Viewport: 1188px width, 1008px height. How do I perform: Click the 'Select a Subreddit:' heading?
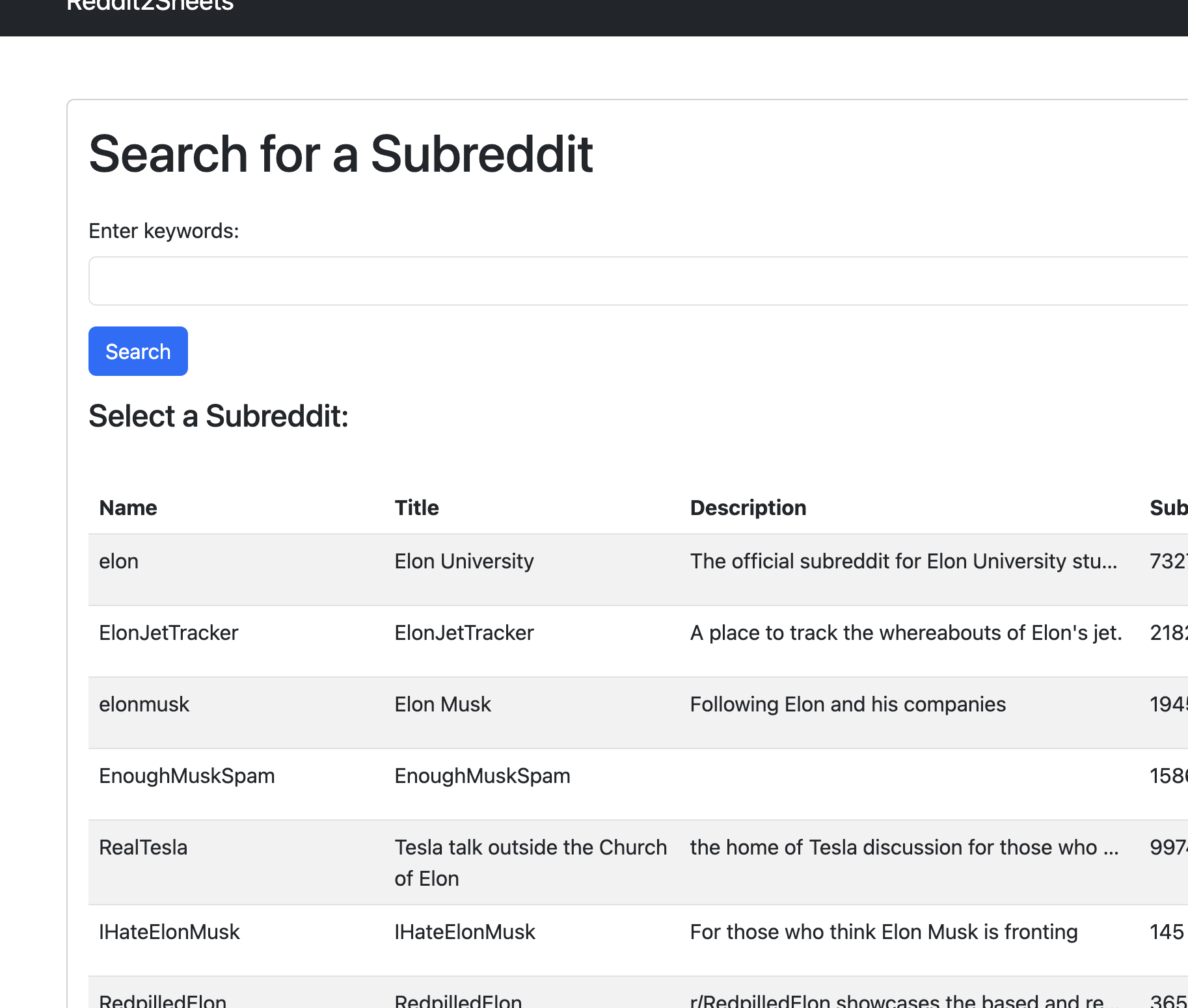[219, 416]
